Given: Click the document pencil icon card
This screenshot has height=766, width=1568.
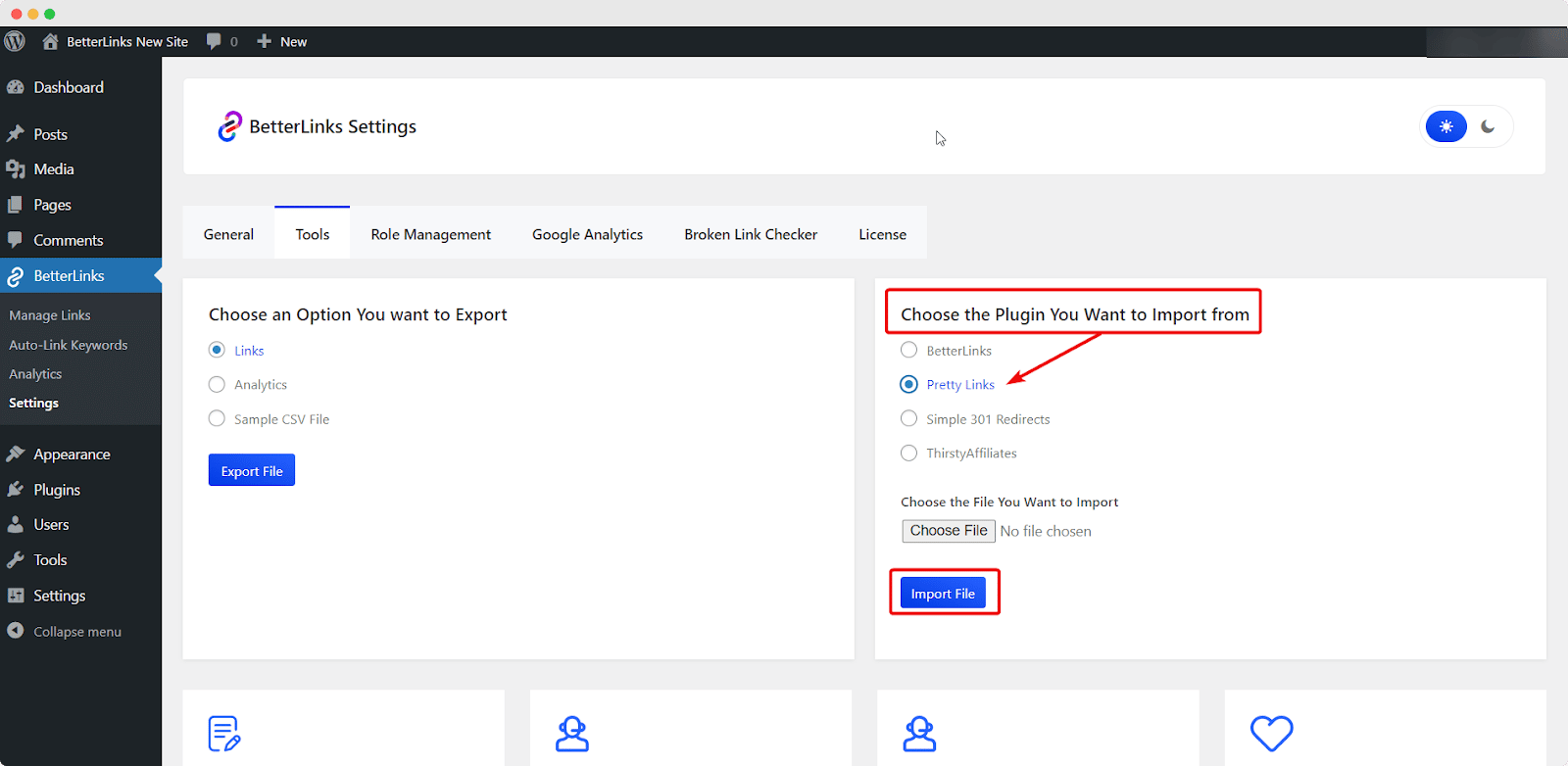Looking at the screenshot, I should [224, 734].
